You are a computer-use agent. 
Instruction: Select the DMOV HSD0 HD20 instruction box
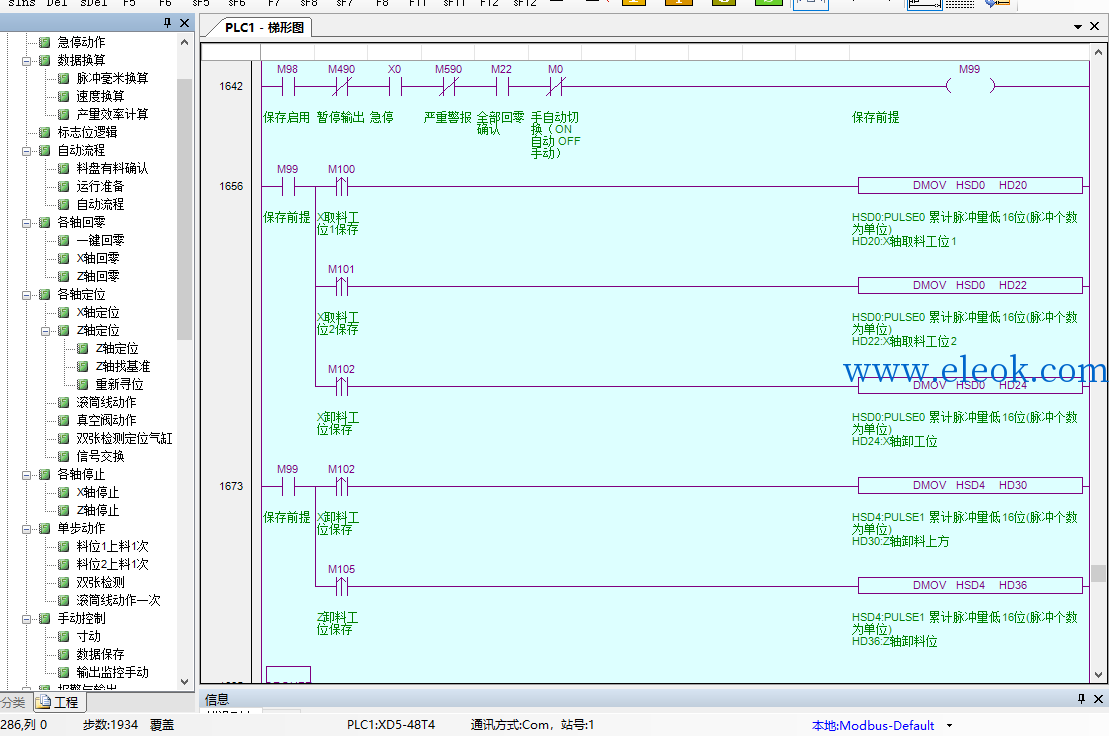tap(970, 185)
